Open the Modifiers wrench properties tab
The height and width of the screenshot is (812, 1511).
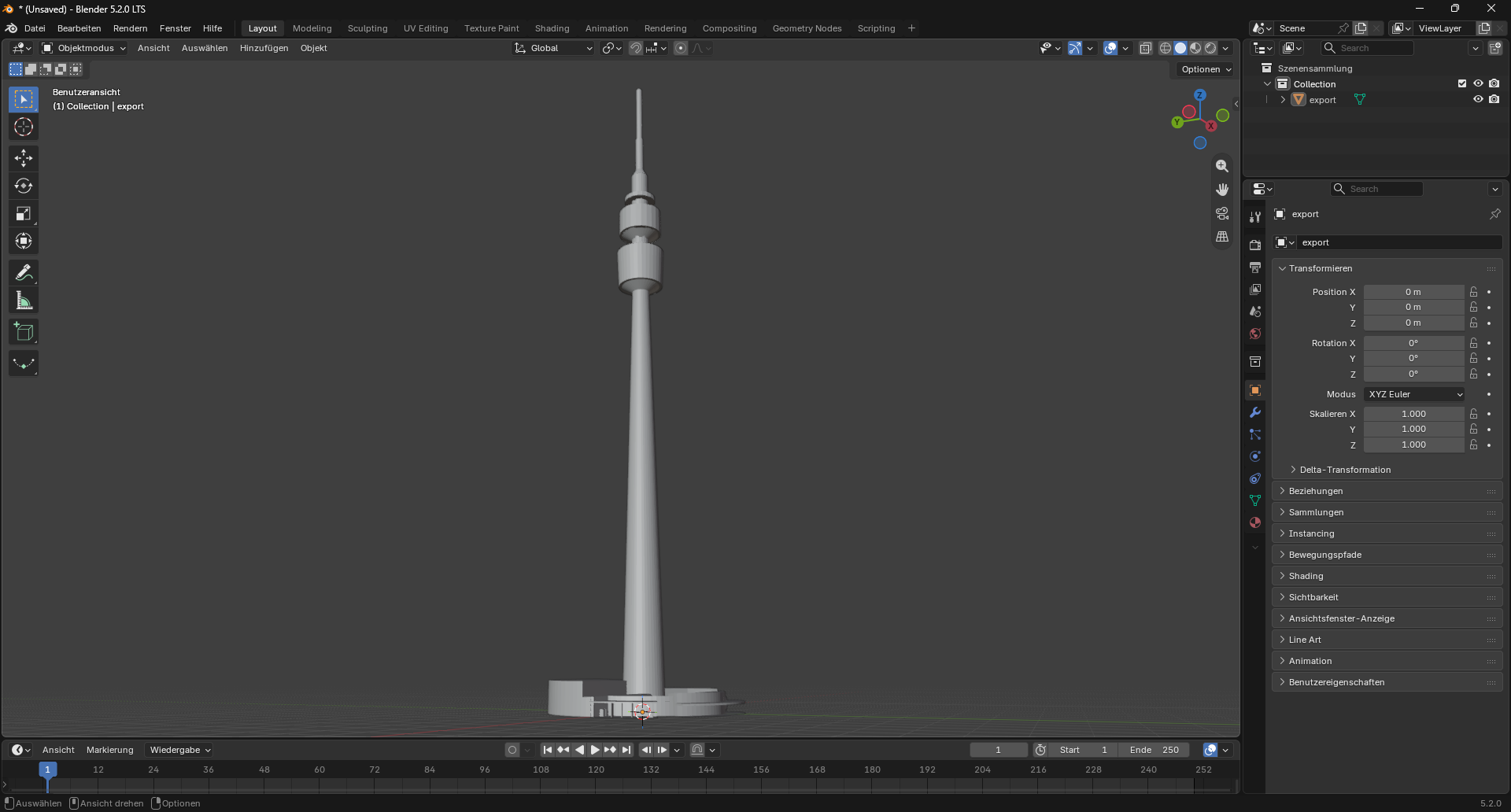pyautogui.click(x=1255, y=412)
